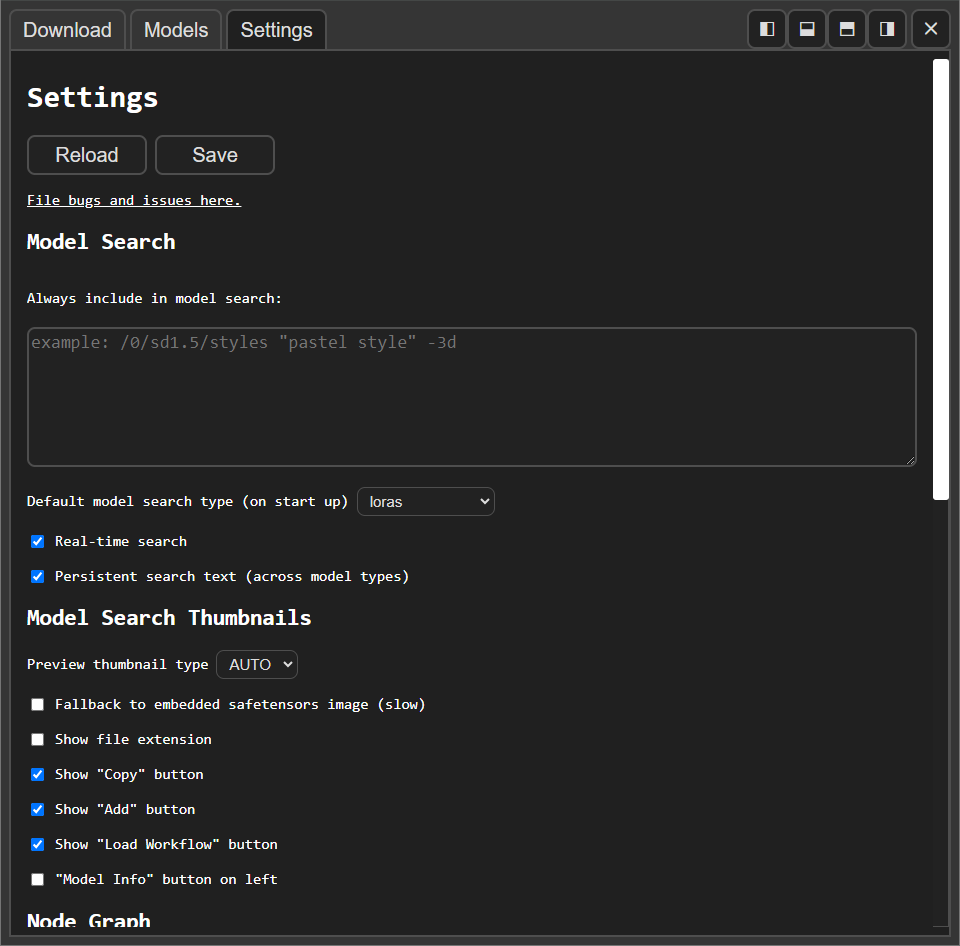This screenshot has height=946, width=960.
Task: Click the dock-to-bottom layout icon
Action: coord(846,29)
